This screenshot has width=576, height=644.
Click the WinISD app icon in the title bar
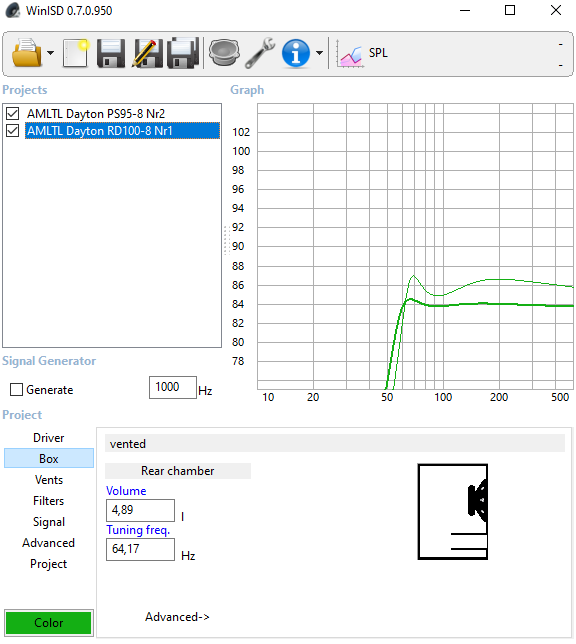pyautogui.click(x=13, y=10)
